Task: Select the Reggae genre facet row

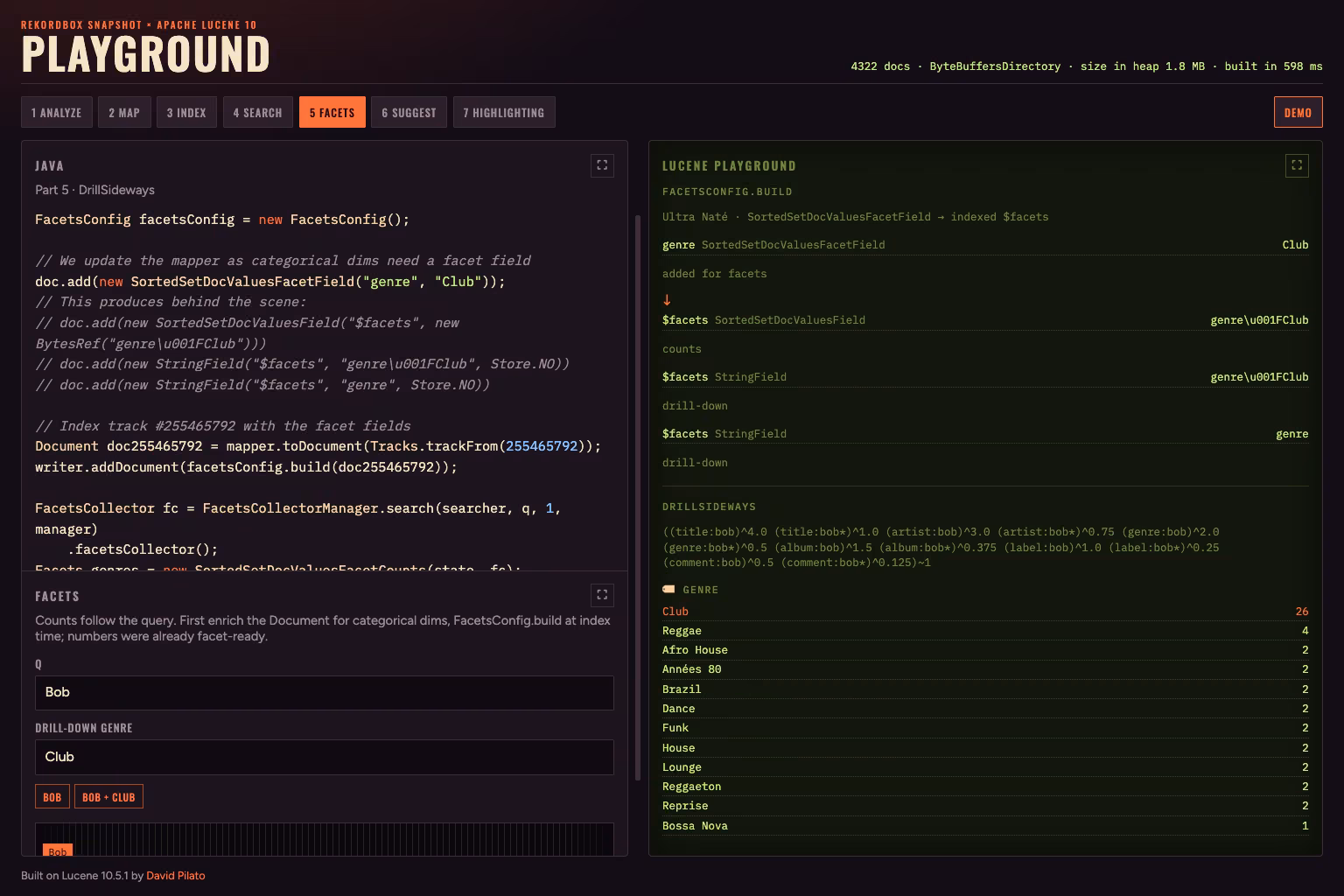Action: coord(985,631)
